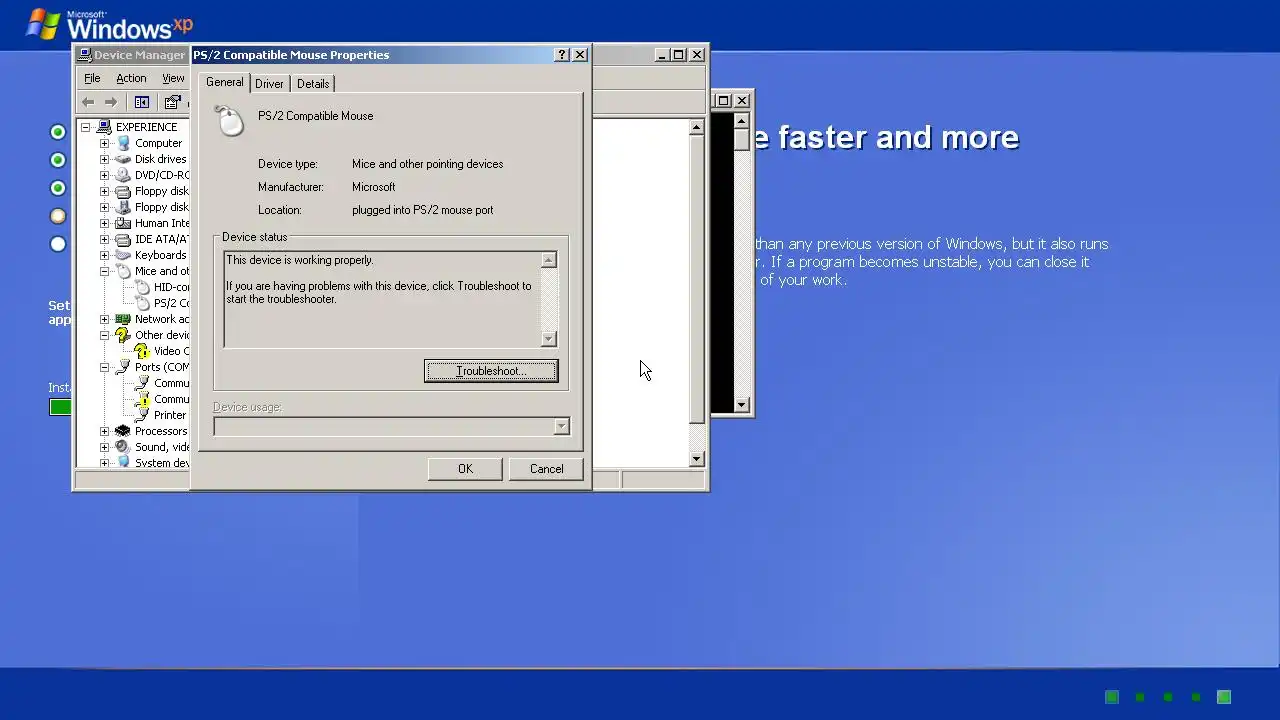Select Human Interface Devices node

click(x=162, y=223)
